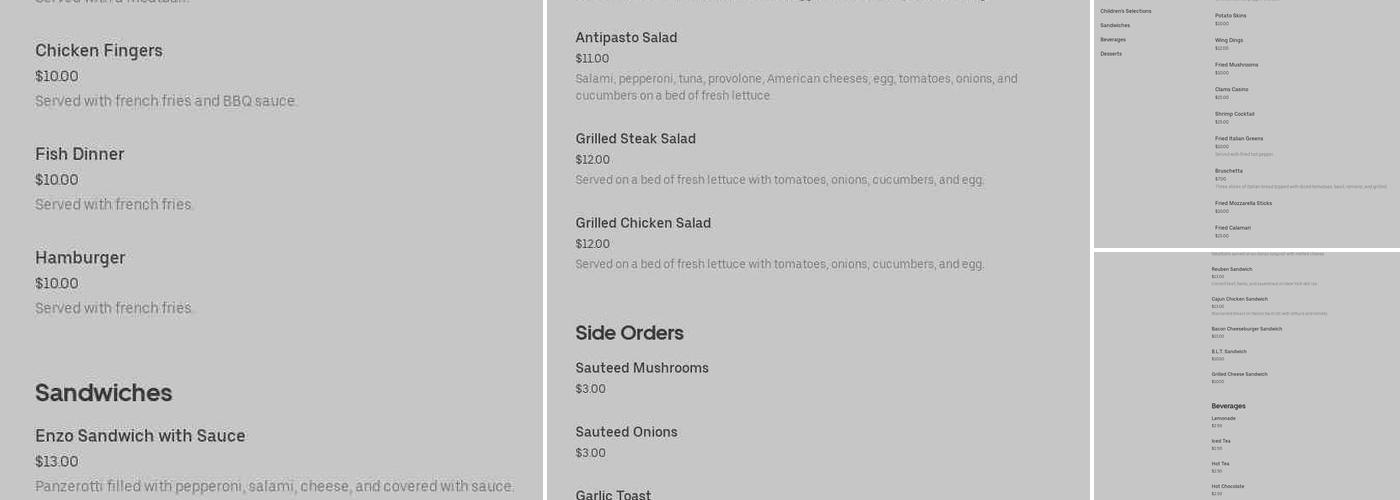Screen dimensions: 1400x500
Task: Click the Chicken Fingers menu item
Action: (99, 51)
